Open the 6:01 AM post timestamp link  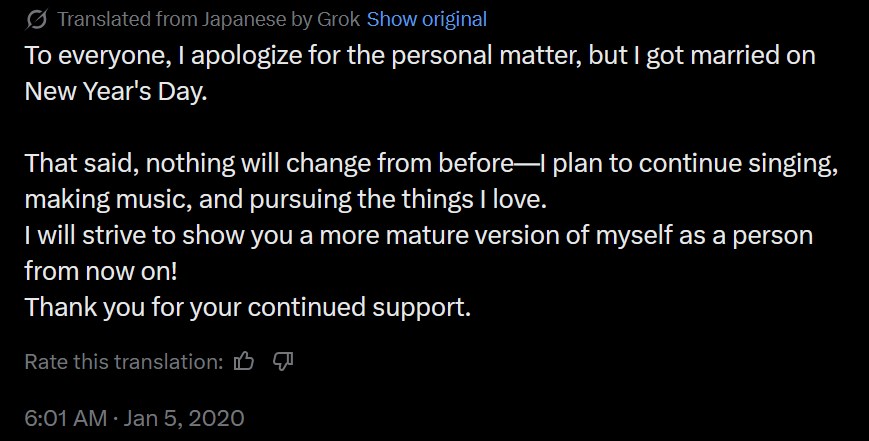(x=65, y=417)
